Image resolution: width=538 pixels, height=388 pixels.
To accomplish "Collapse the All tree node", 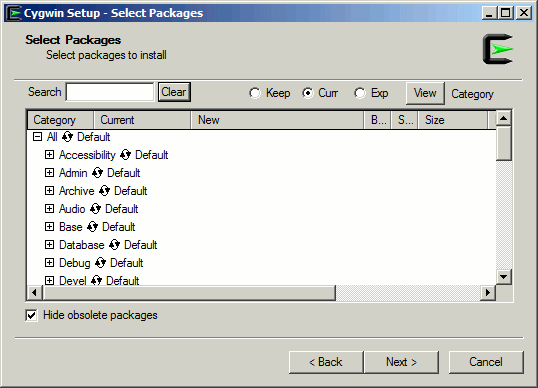I will point(37,137).
